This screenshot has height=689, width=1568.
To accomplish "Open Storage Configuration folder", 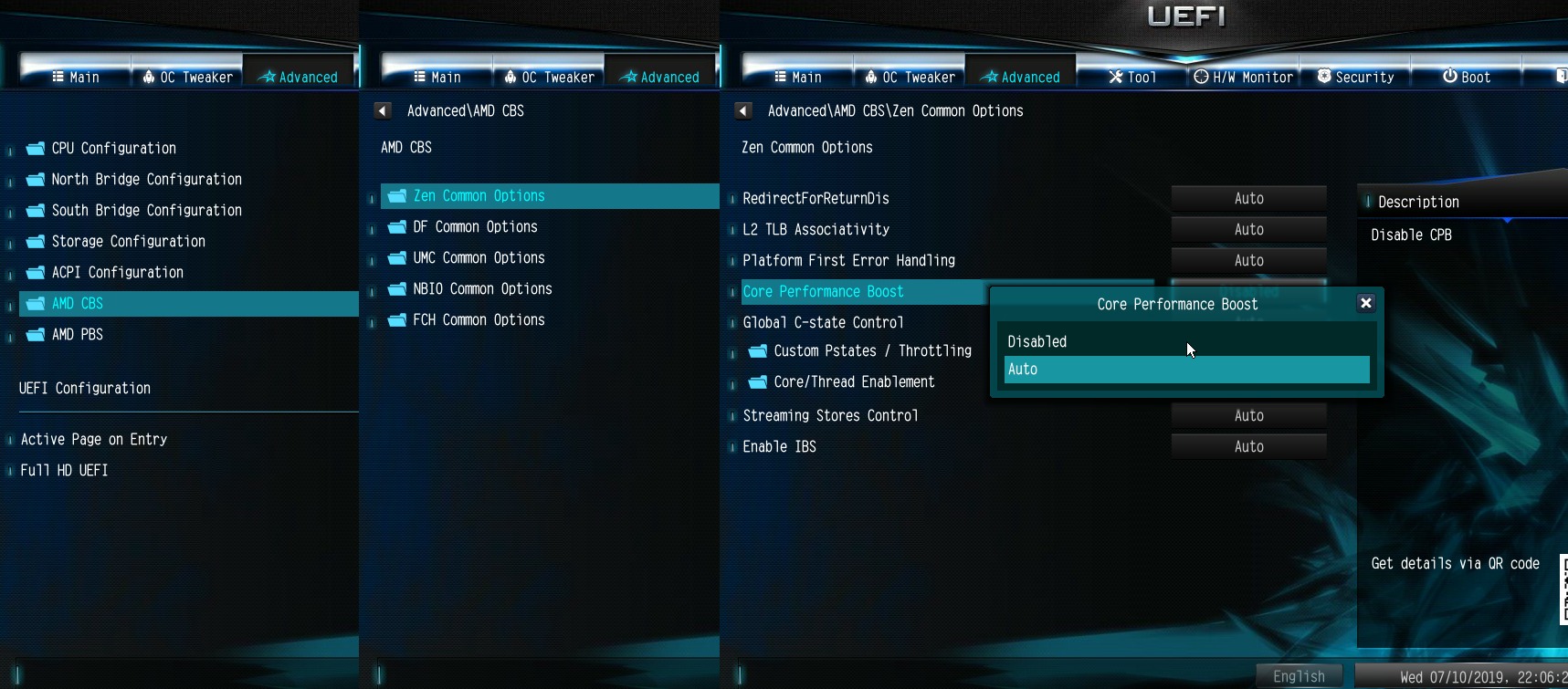I will 115,241.
